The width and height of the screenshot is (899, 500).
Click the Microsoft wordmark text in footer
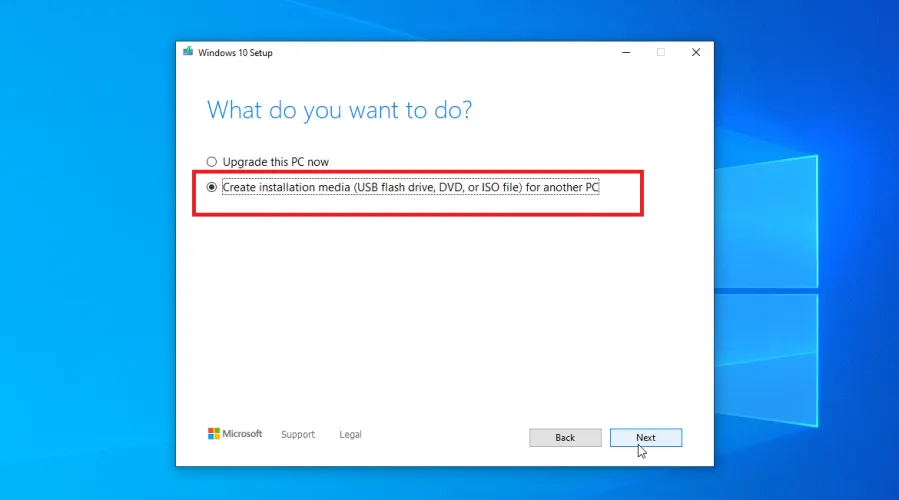[x=242, y=434]
